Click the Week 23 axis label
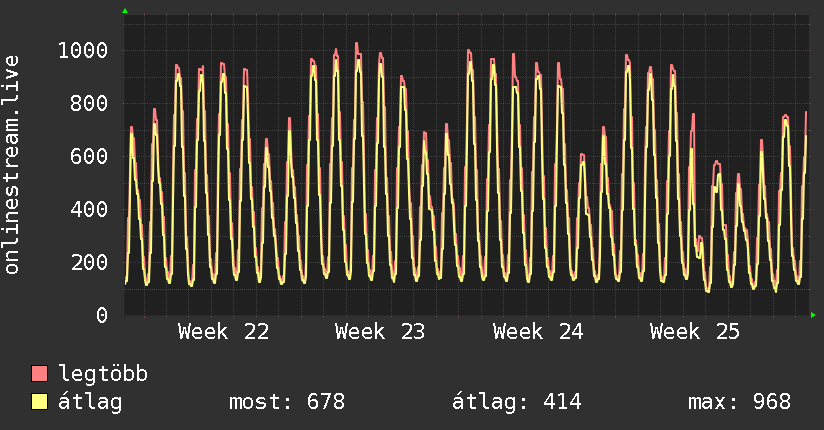 pos(380,332)
